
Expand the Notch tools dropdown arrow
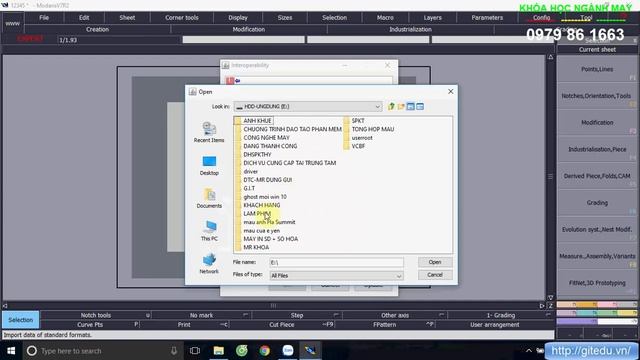click(x=148, y=315)
